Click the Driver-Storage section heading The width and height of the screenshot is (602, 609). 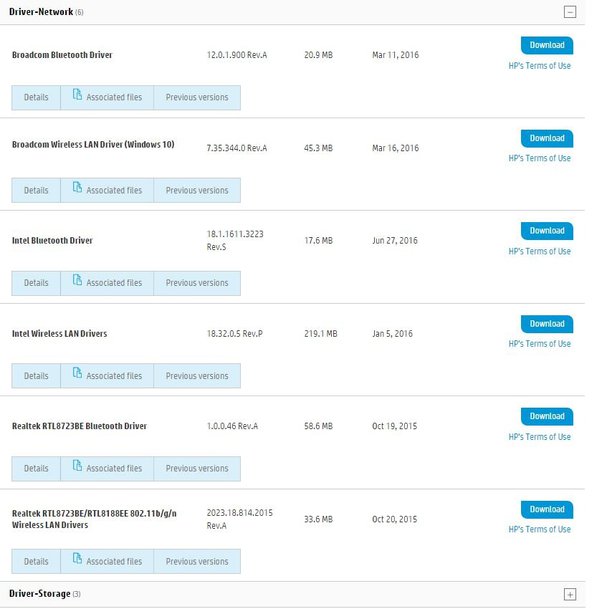40,594
